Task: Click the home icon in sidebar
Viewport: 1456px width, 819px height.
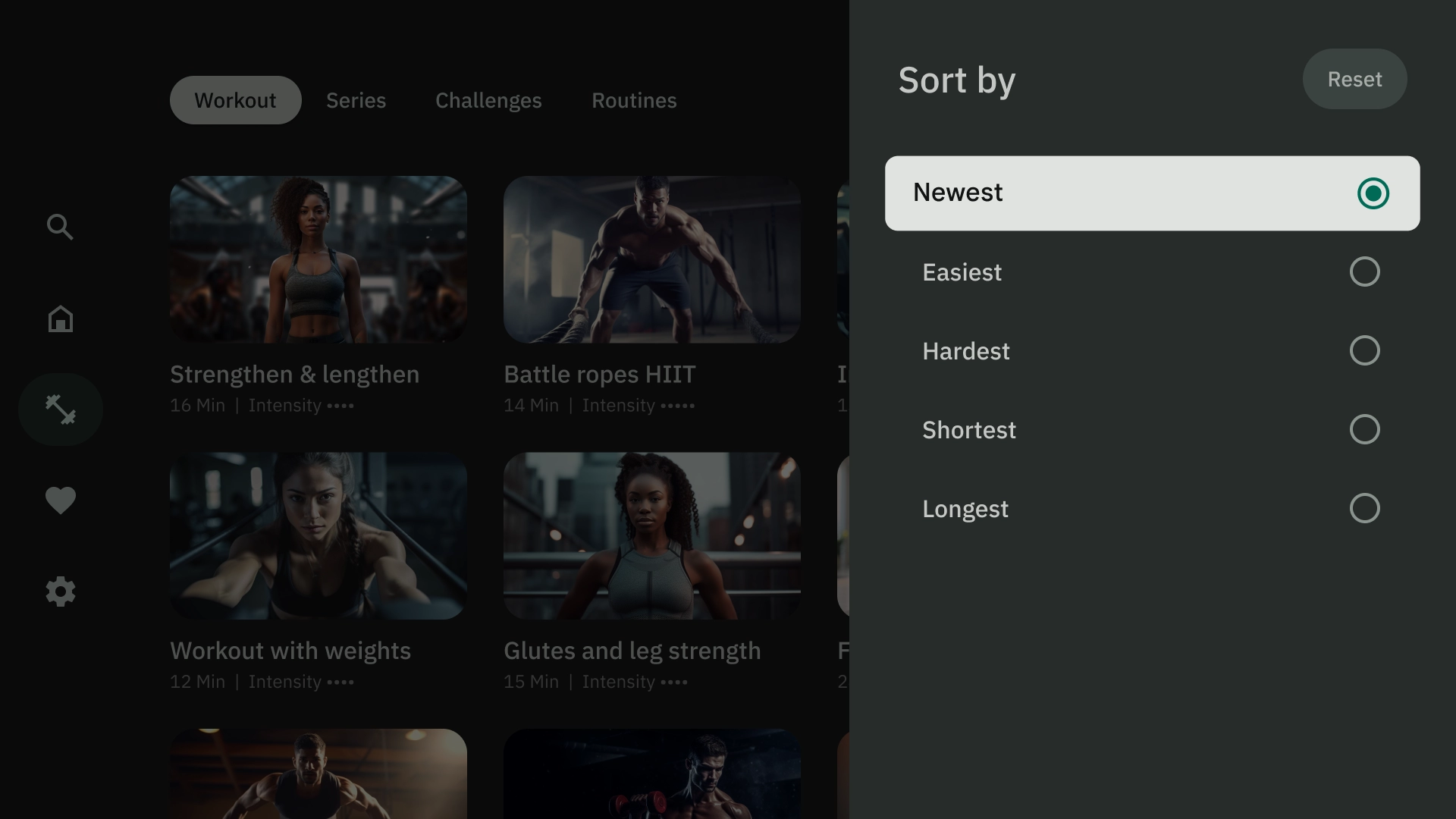Action: (x=60, y=319)
